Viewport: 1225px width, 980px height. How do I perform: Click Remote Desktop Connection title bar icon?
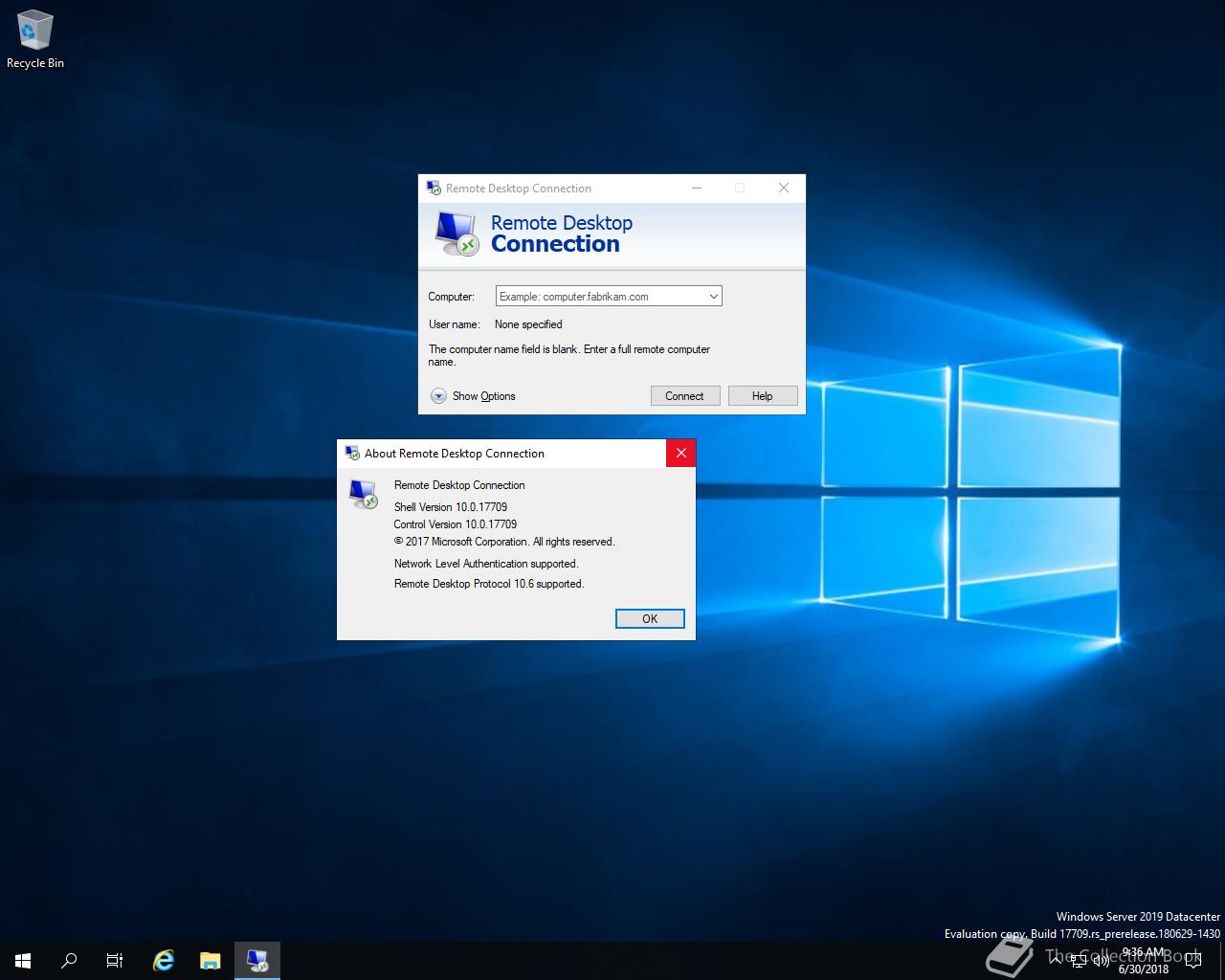tap(433, 188)
